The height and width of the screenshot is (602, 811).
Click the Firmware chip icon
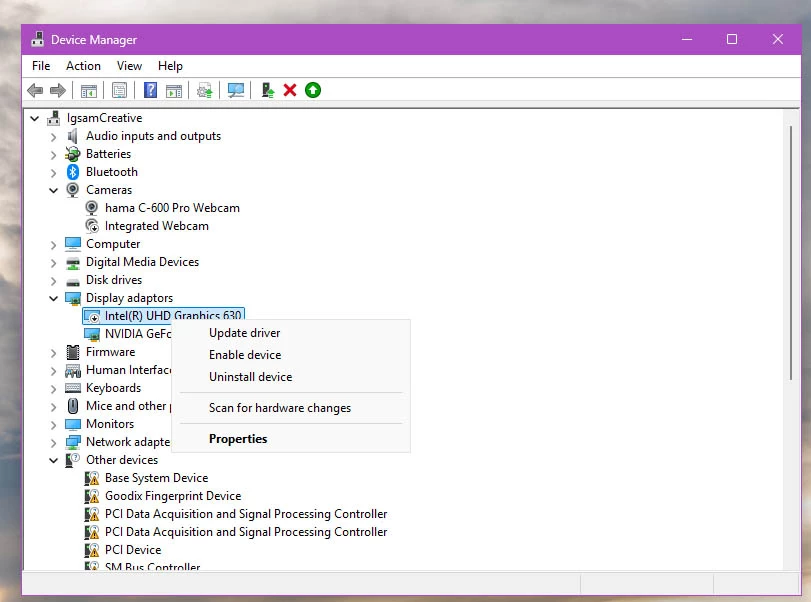[73, 352]
